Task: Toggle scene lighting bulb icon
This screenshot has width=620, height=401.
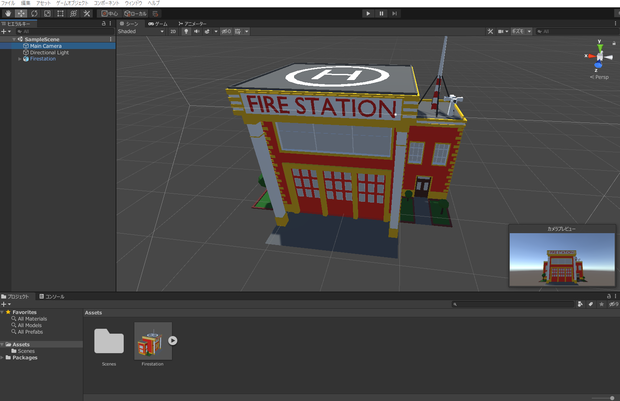Action: tap(186, 31)
